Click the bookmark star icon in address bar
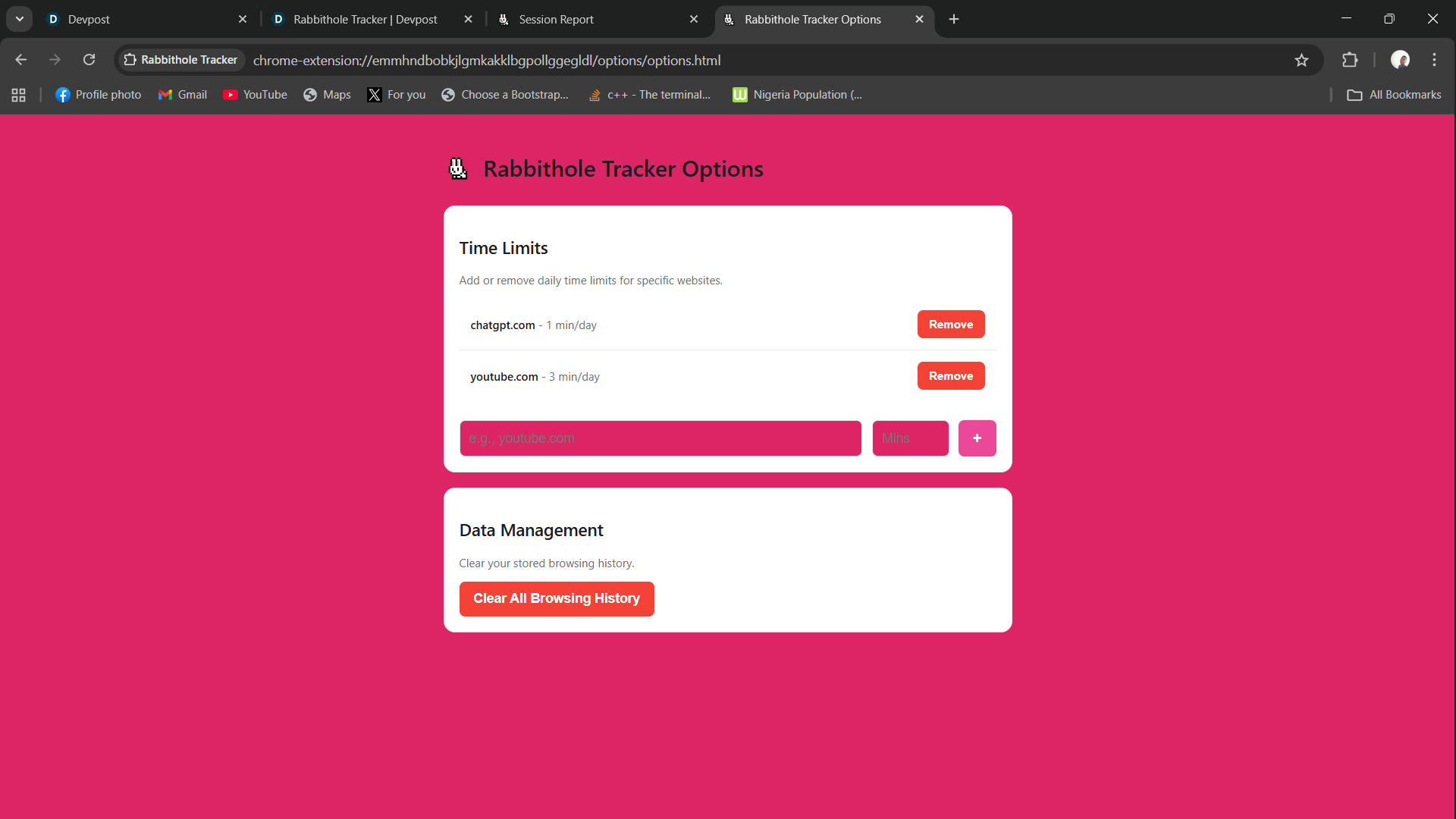The height and width of the screenshot is (819, 1456). [x=1301, y=60]
